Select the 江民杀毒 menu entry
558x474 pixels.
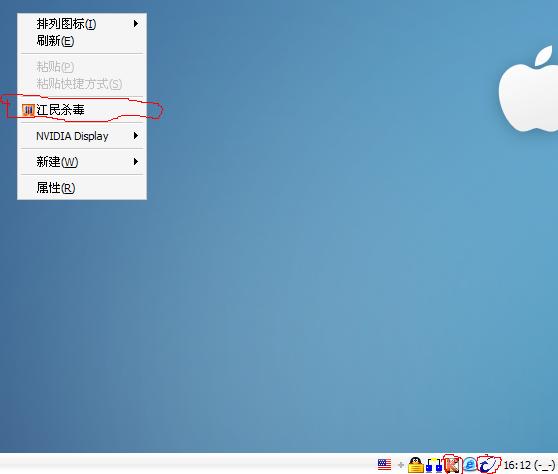click(82, 110)
